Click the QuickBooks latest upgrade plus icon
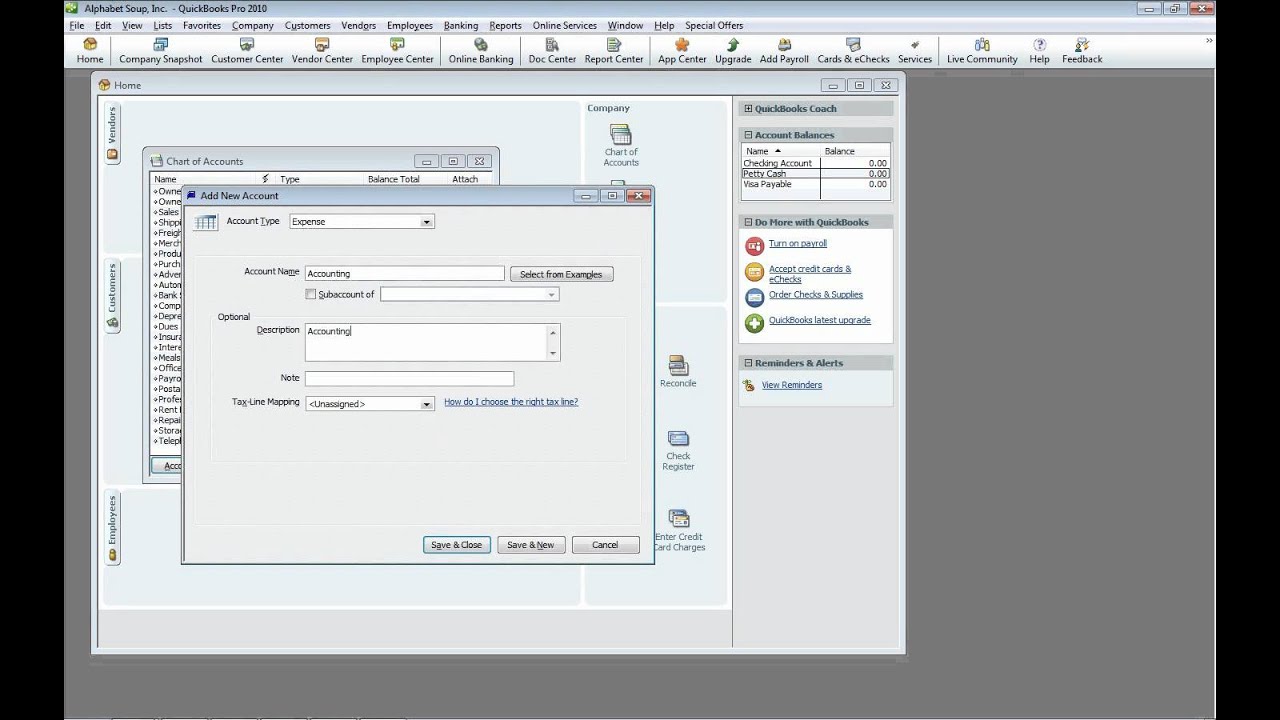Image resolution: width=1280 pixels, height=720 pixels. coord(754,323)
